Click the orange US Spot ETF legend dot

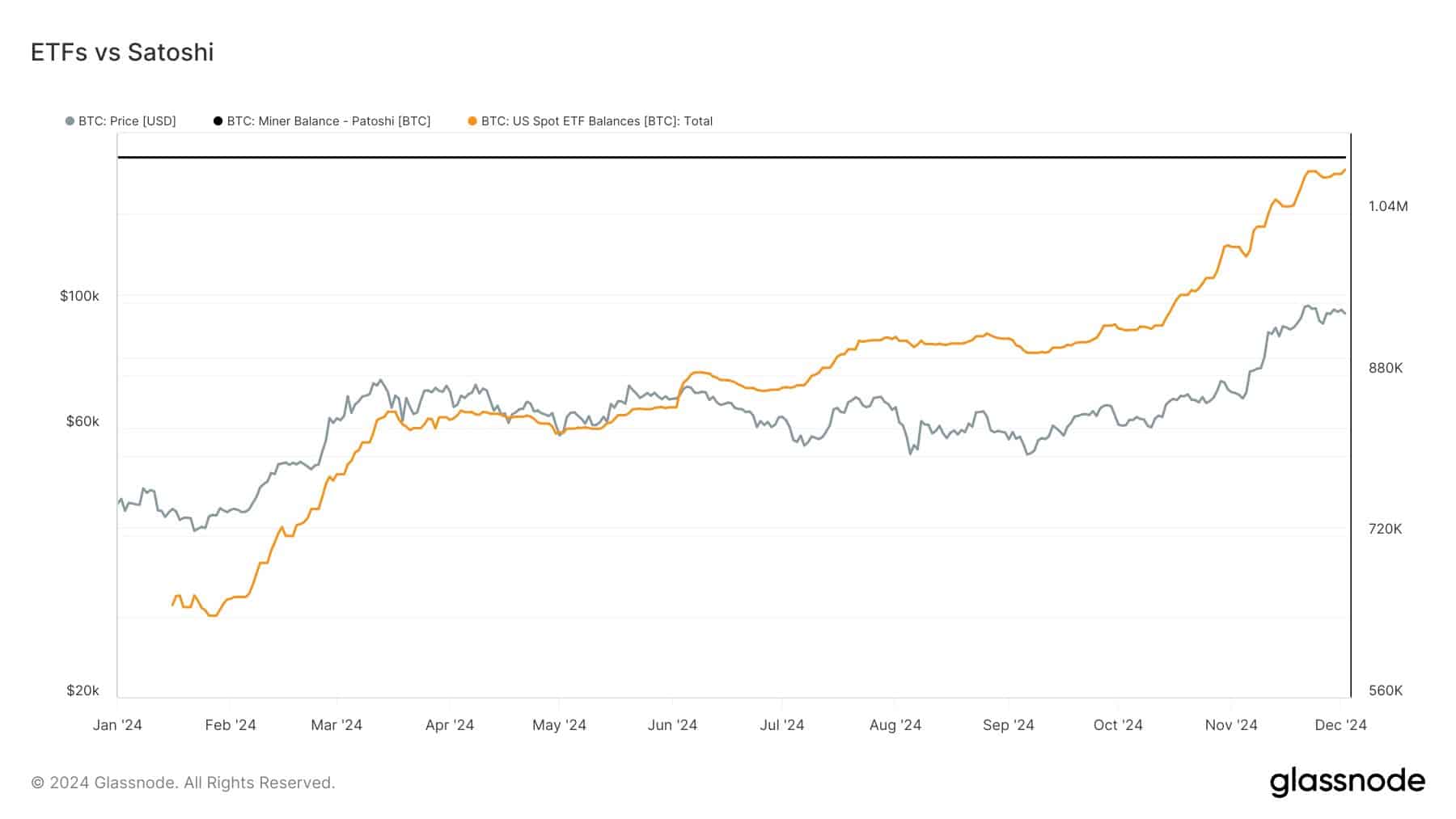[472, 121]
